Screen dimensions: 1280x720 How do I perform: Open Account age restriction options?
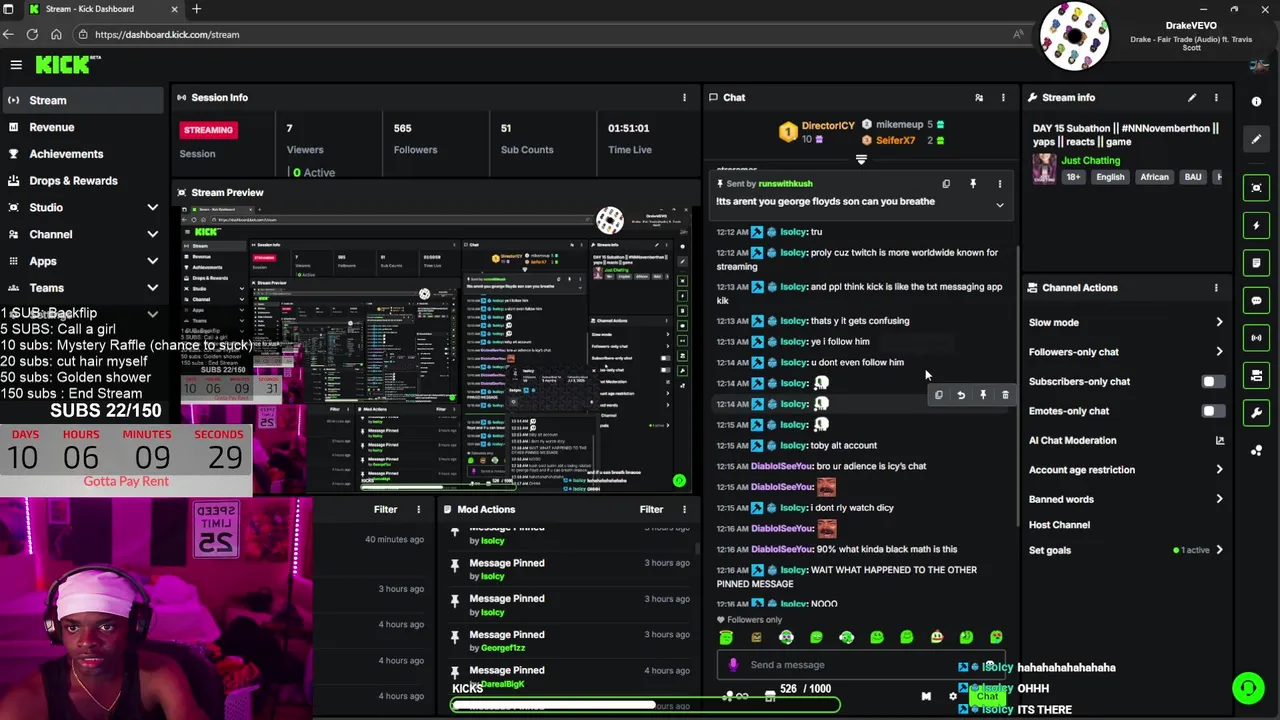point(1219,470)
